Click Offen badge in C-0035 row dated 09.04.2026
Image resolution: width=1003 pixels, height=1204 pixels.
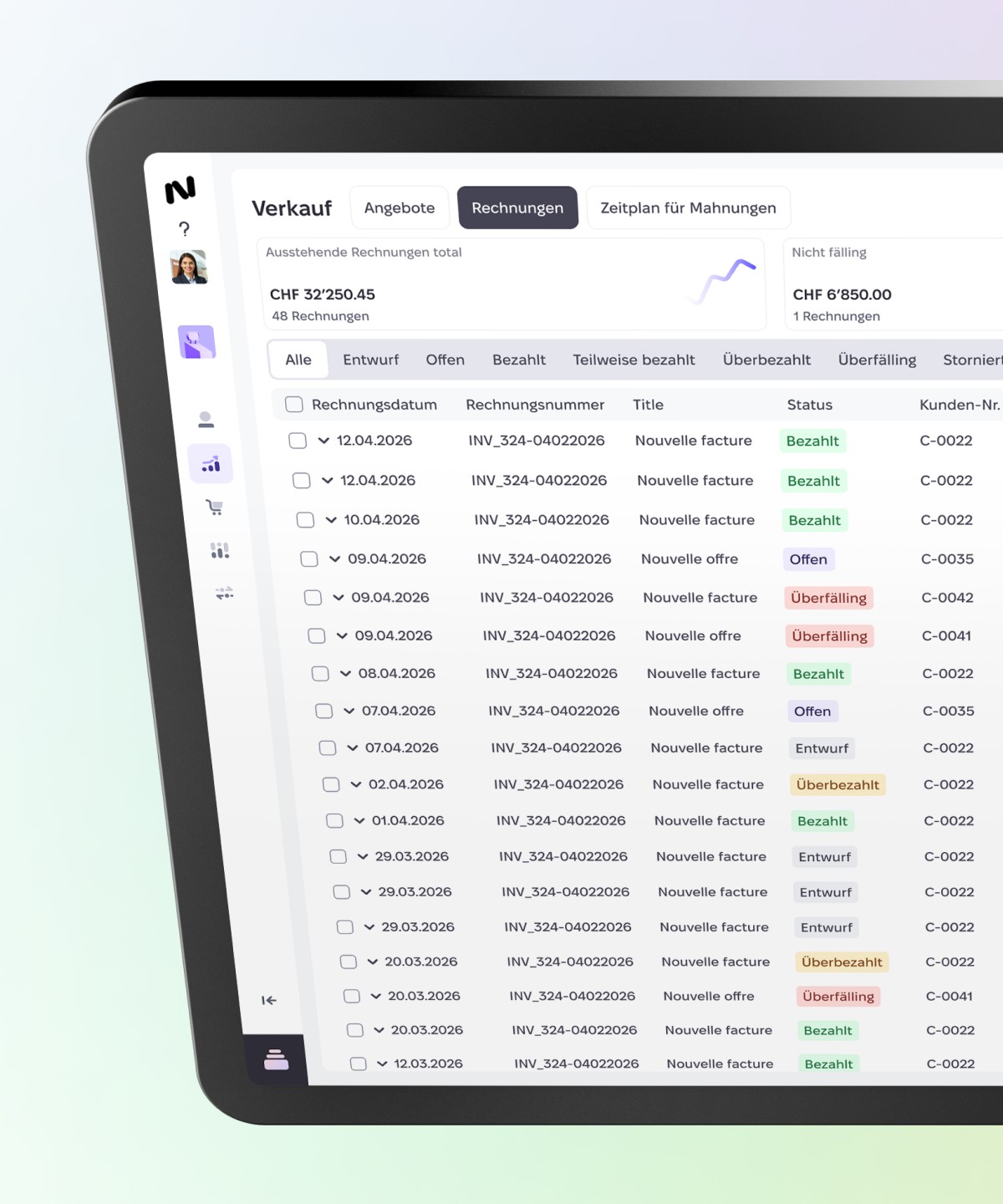click(808, 559)
